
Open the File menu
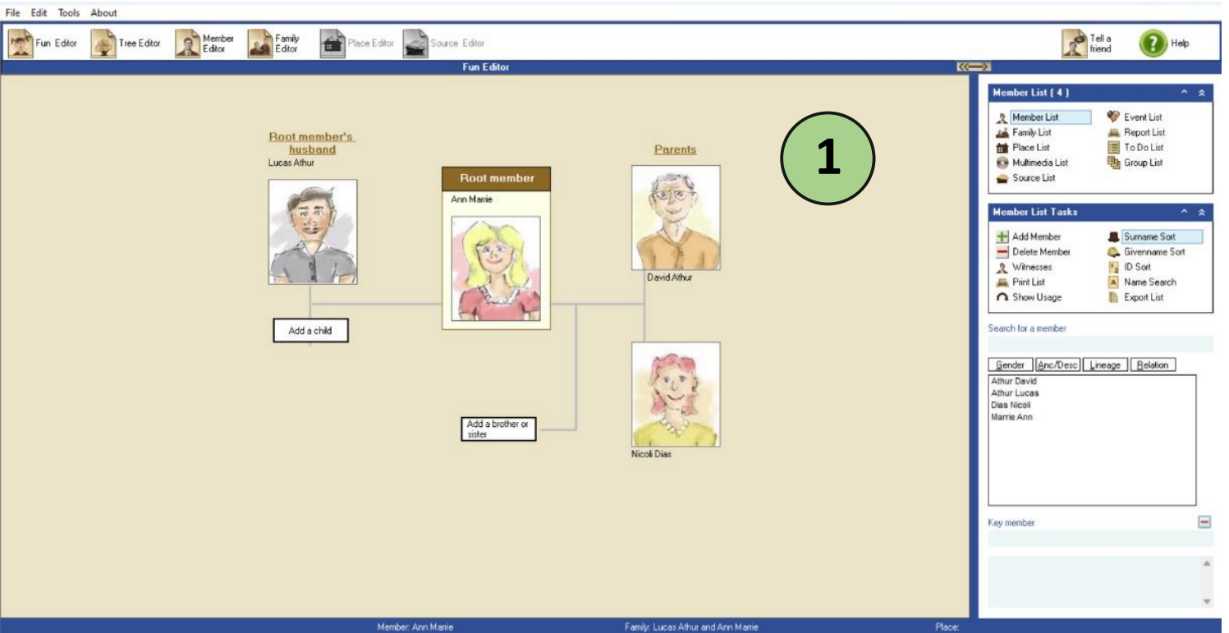click(x=13, y=13)
